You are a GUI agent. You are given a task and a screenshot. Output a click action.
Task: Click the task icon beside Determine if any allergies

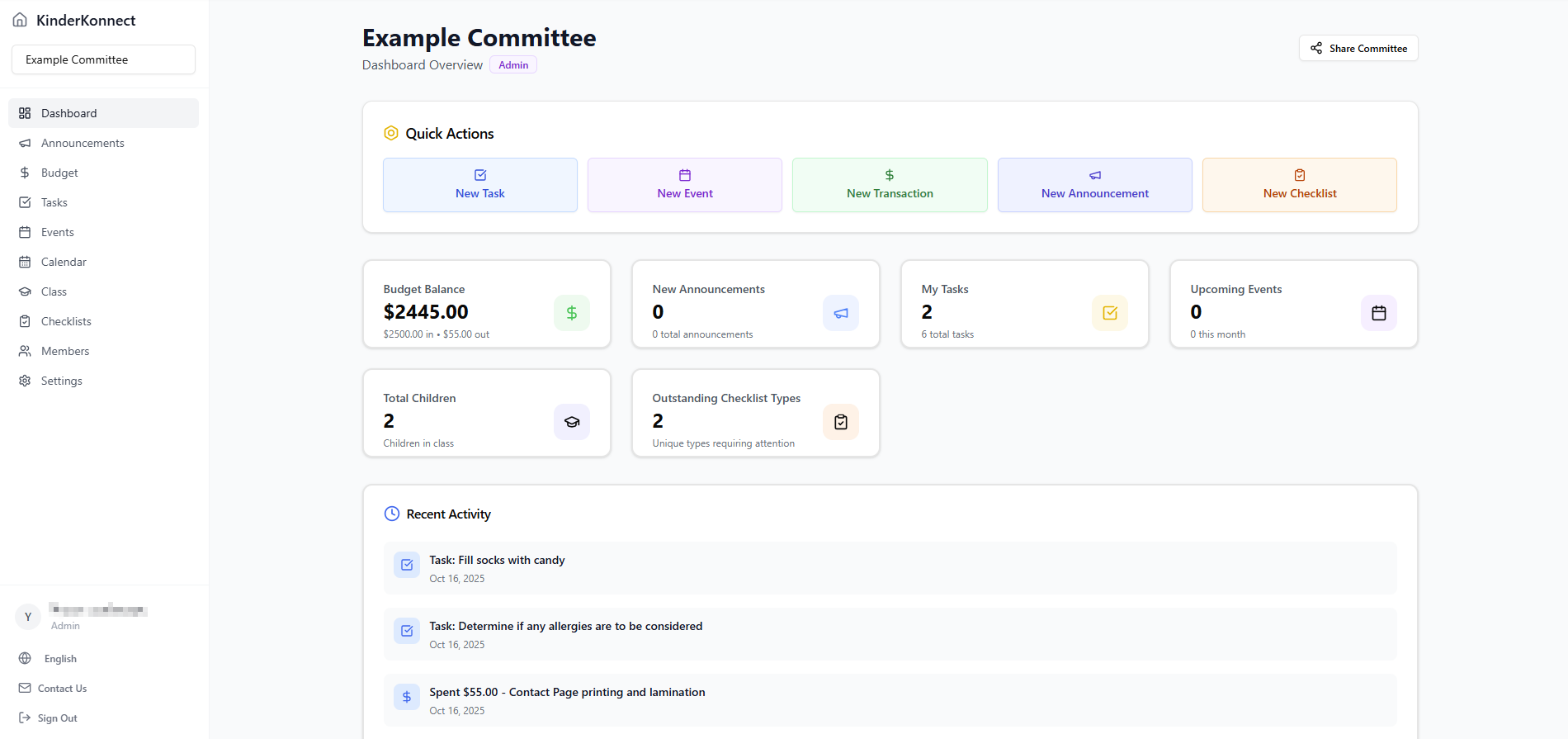tap(407, 631)
